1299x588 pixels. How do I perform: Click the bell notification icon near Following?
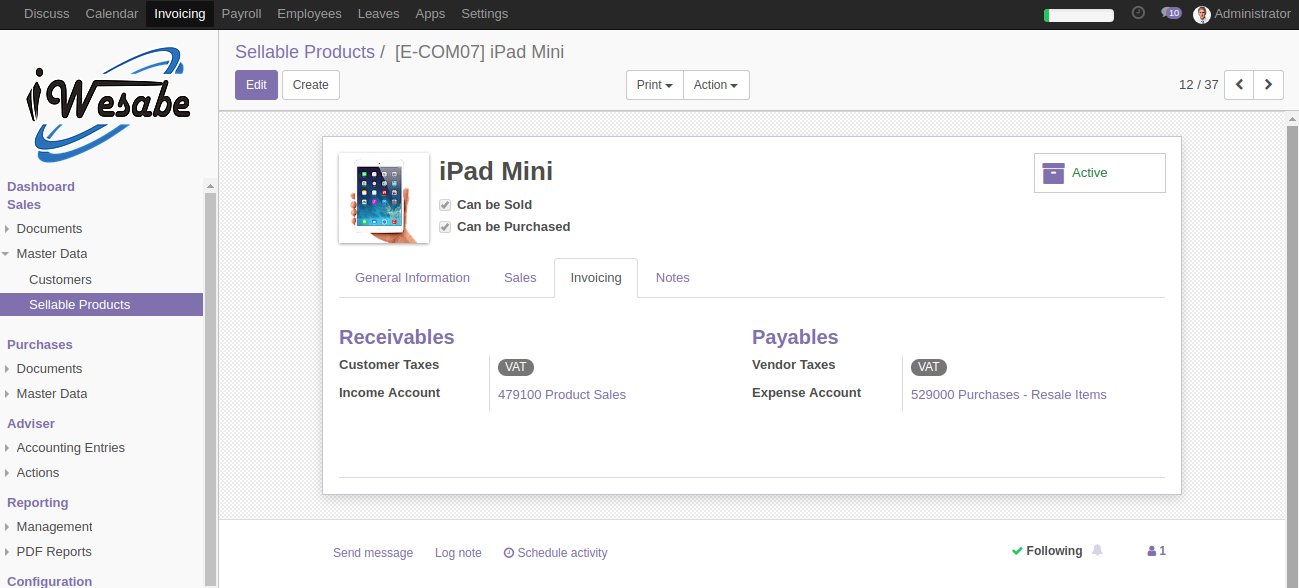pos(1097,551)
